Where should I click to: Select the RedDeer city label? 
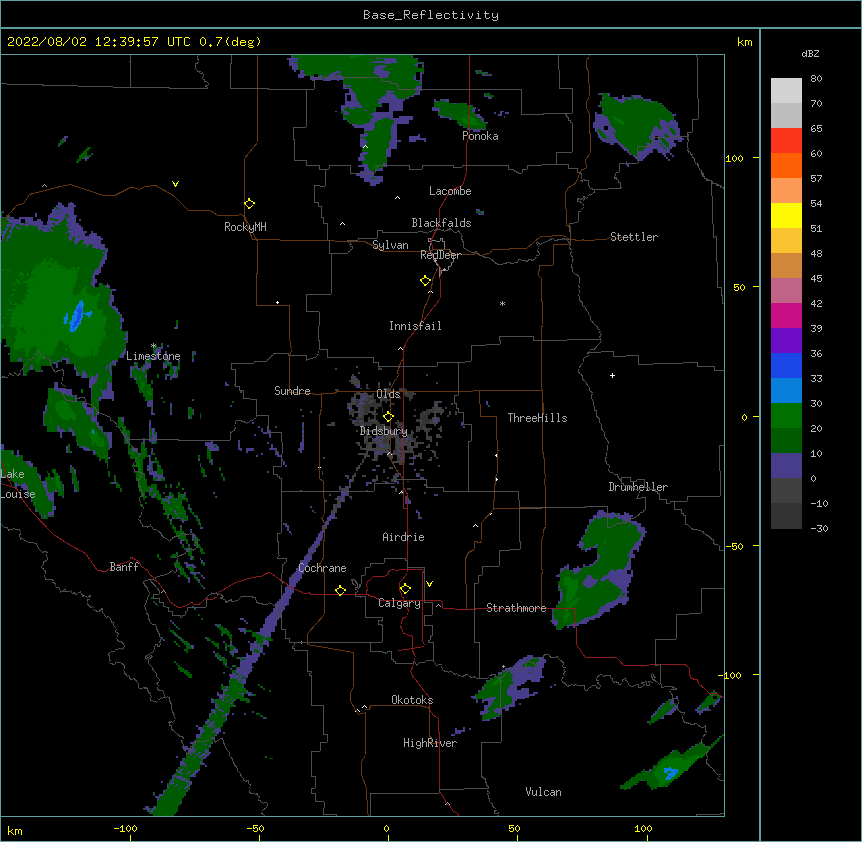[x=440, y=255]
